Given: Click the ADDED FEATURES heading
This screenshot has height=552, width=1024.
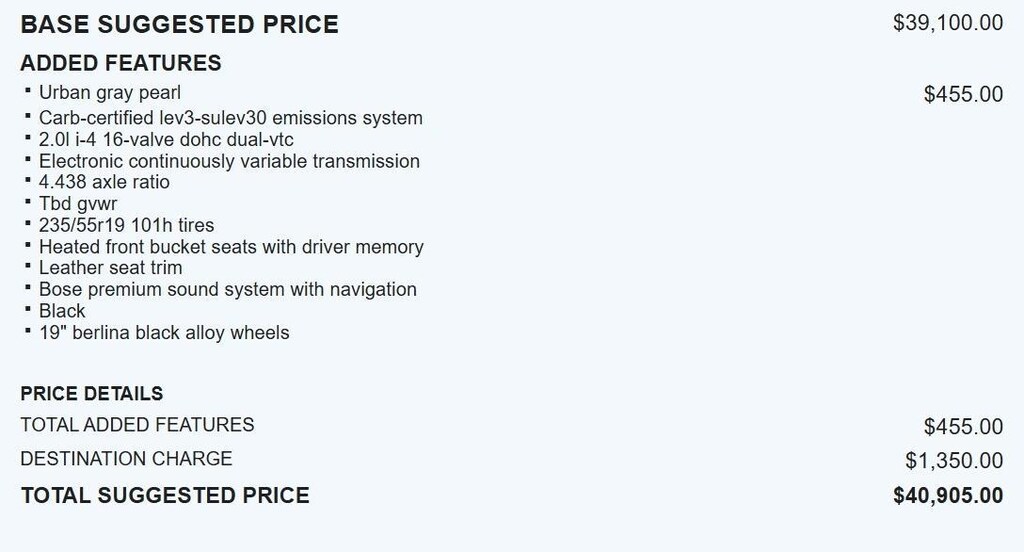Looking at the screenshot, I should tap(121, 64).
